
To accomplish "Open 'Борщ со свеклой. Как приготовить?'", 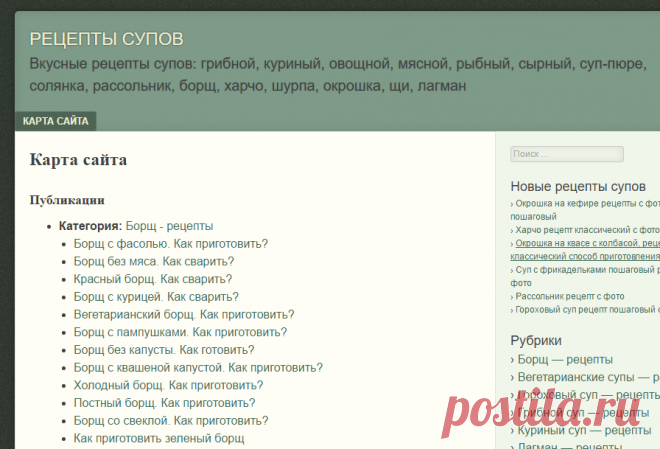I will click(x=171, y=420).
